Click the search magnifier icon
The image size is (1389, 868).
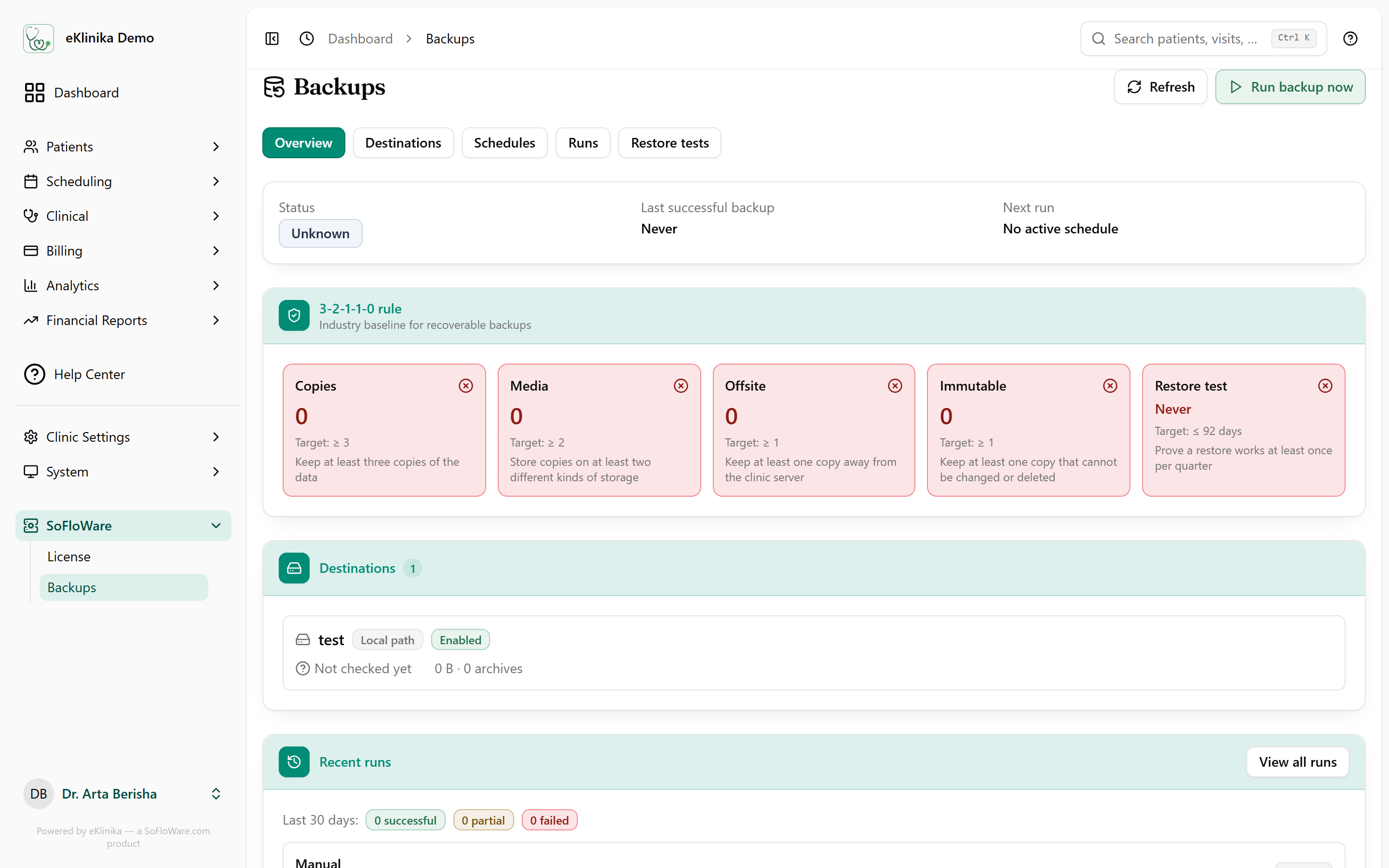pyautogui.click(x=1099, y=39)
